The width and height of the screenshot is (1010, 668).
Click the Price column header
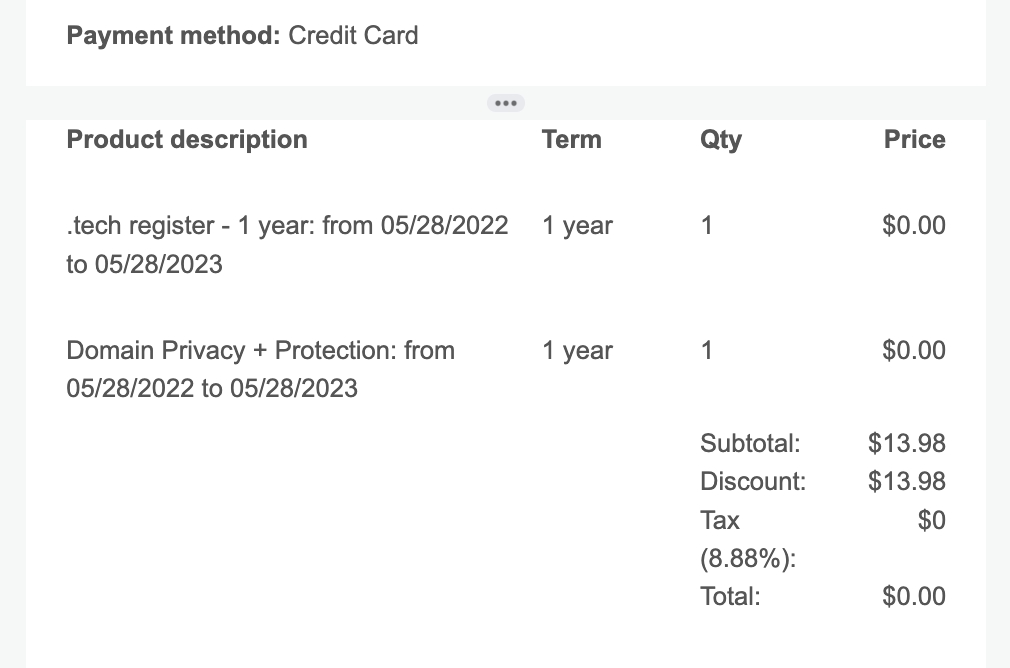914,140
